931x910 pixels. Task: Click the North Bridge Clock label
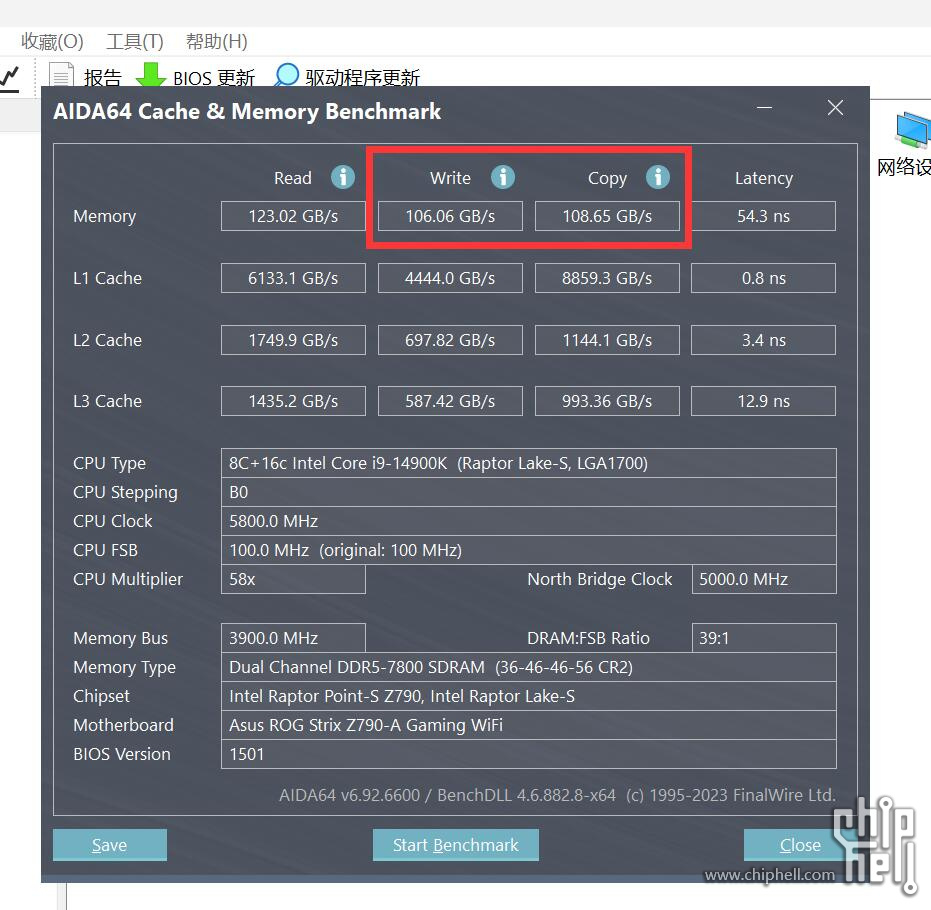(x=600, y=579)
